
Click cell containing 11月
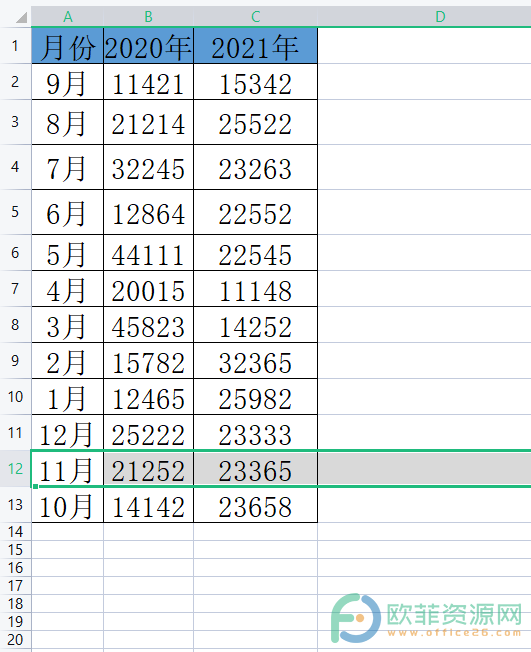coord(67,469)
